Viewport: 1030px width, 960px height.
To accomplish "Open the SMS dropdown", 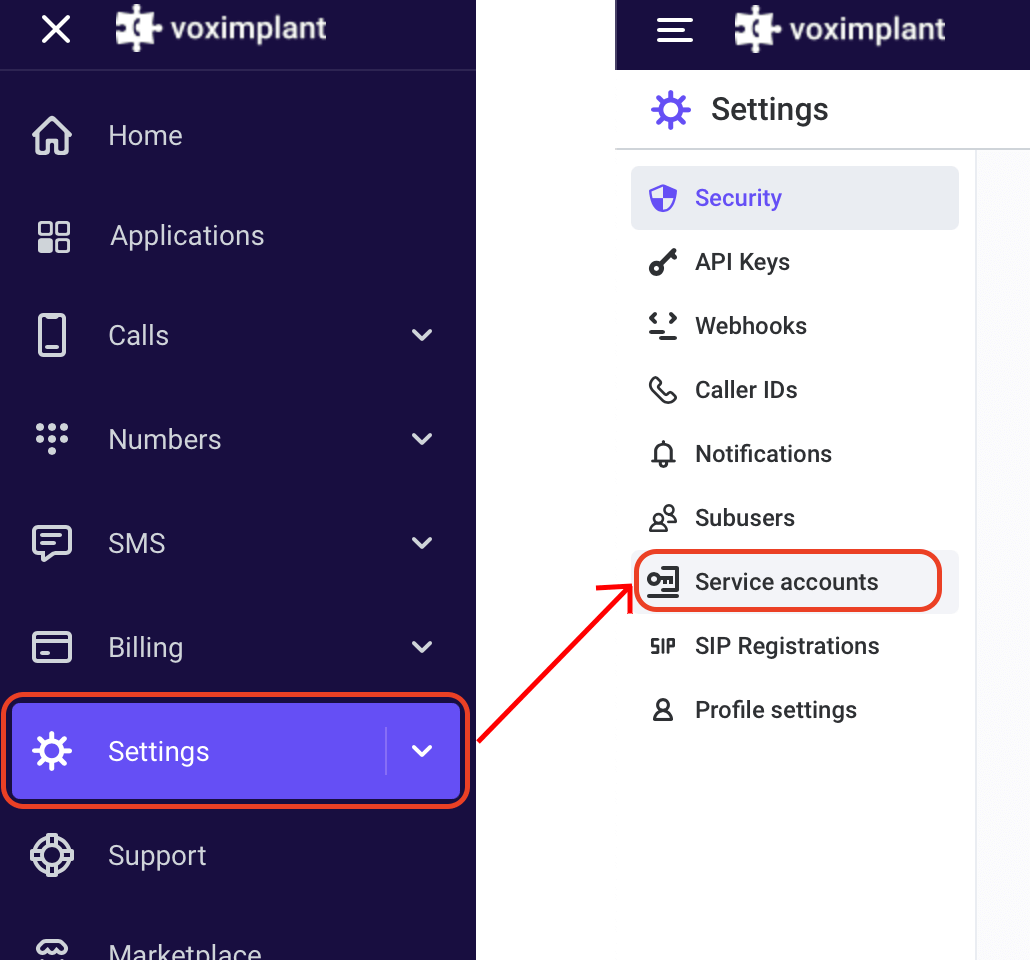I will pos(421,543).
